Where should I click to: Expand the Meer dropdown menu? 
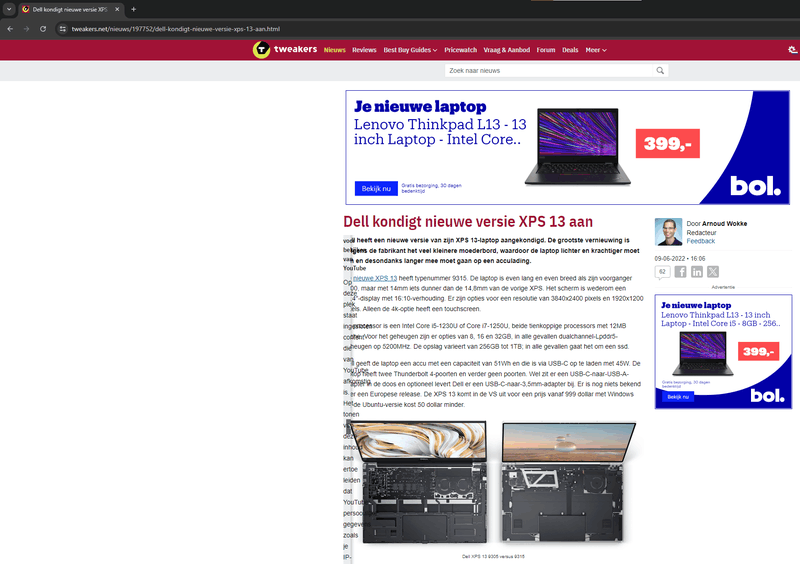[x=596, y=50]
